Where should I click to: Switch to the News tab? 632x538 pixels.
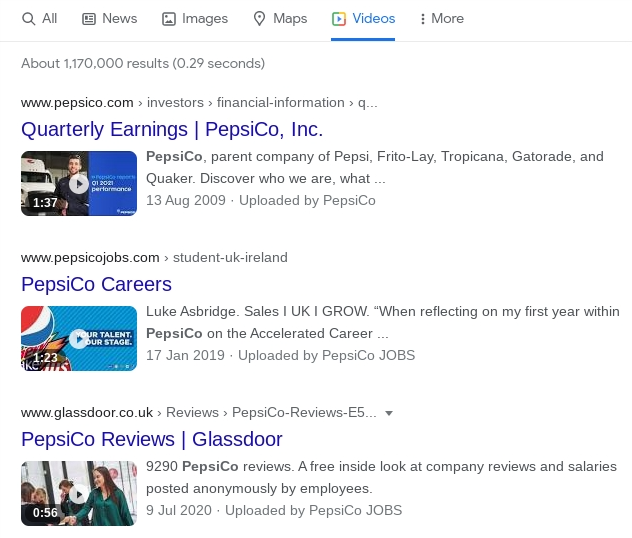[119, 19]
